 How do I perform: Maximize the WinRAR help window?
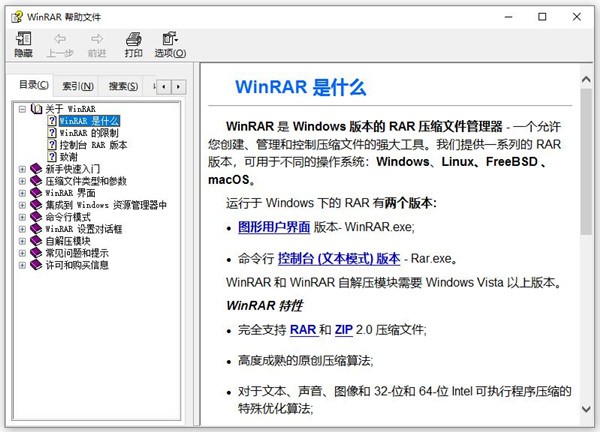[x=542, y=17]
